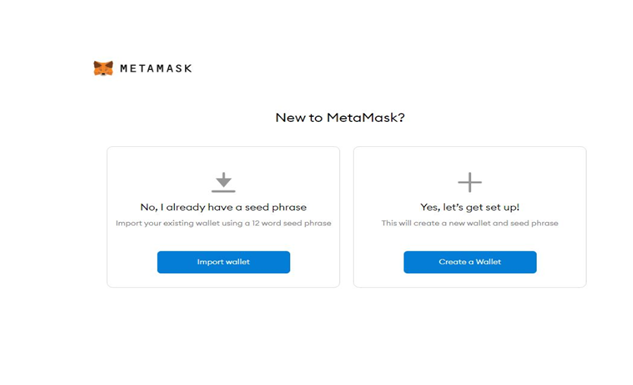
Task: Select "Yes, let's get set up!" title
Action: pyautogui.click(x=470, y=207)
